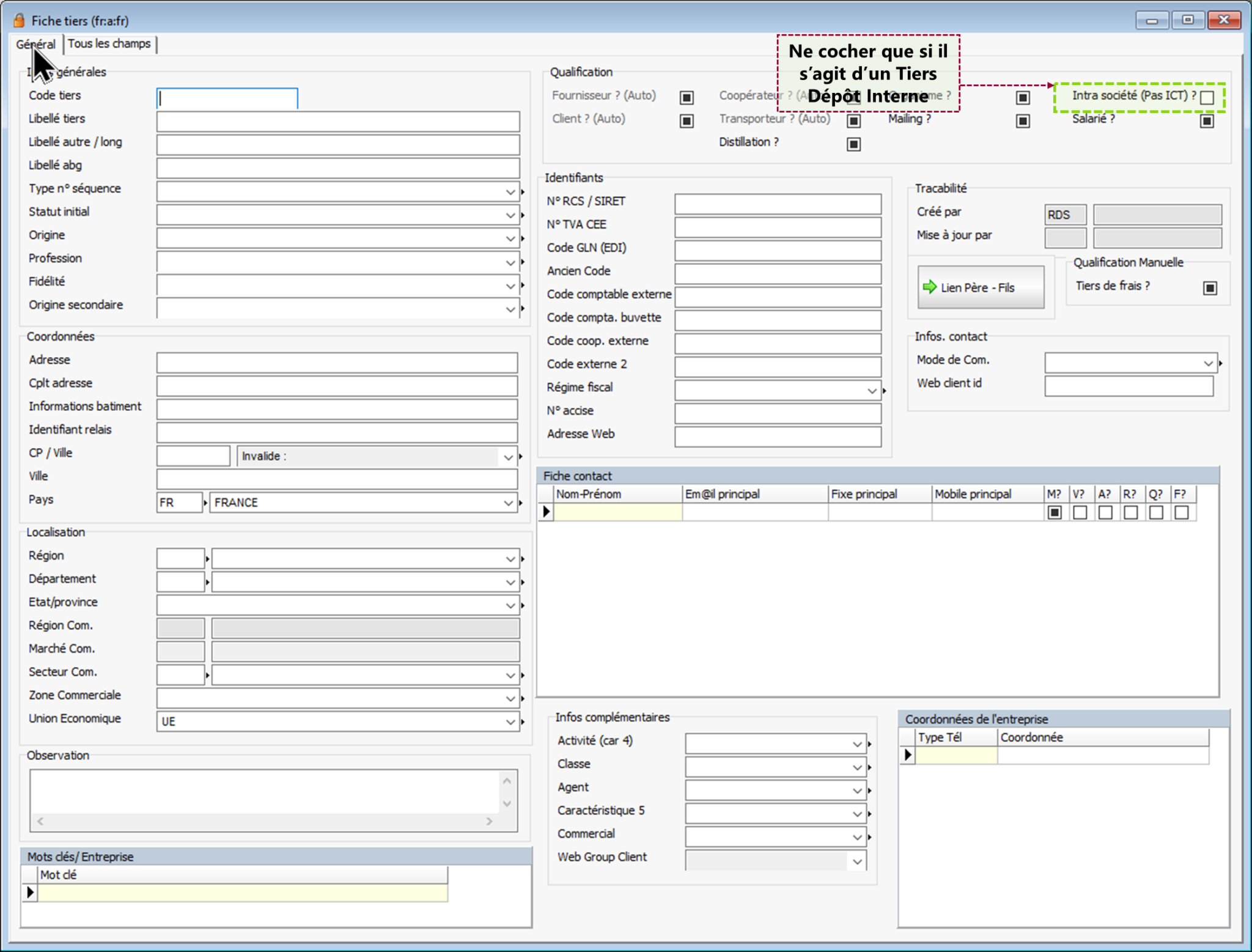Open the Statut initial dropdown

pyautogui.click(x=510, y=215)
